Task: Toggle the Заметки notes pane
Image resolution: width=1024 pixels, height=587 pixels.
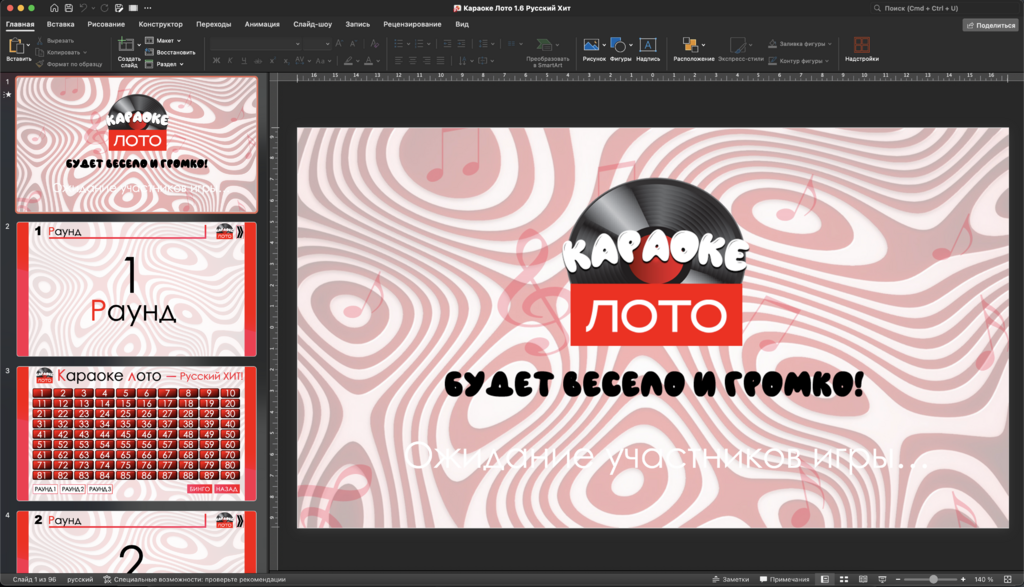Action: click(x=731, y=579)
